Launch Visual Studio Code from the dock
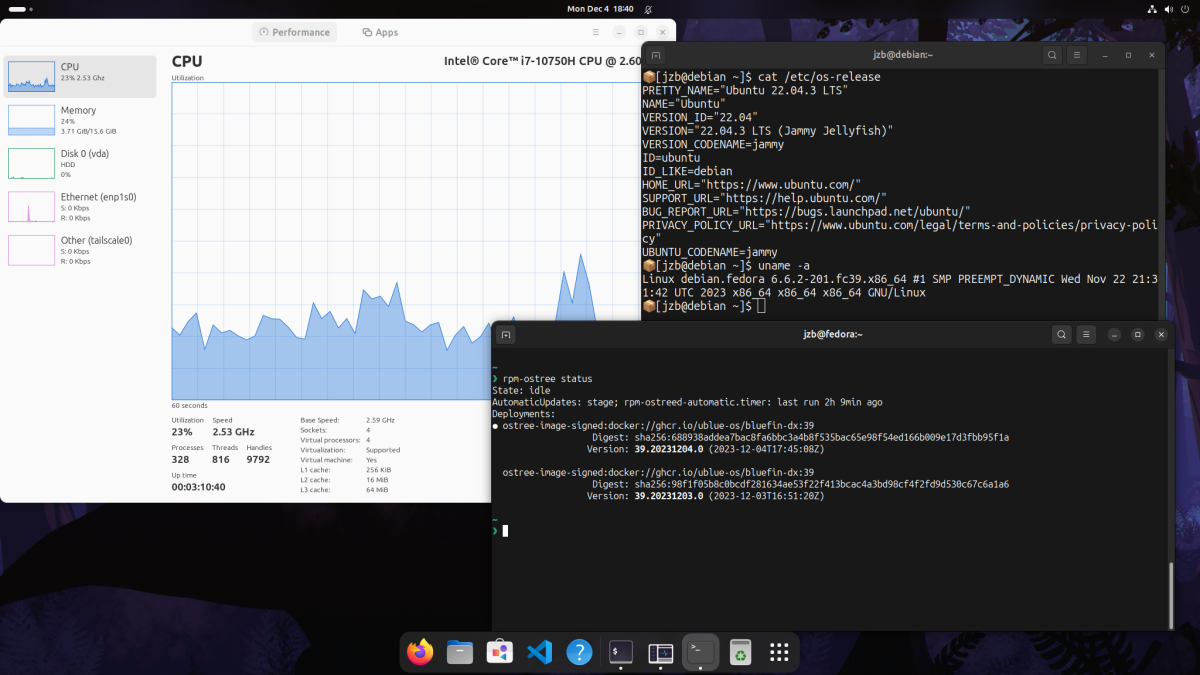The image size is (1200, 675). 539,652
